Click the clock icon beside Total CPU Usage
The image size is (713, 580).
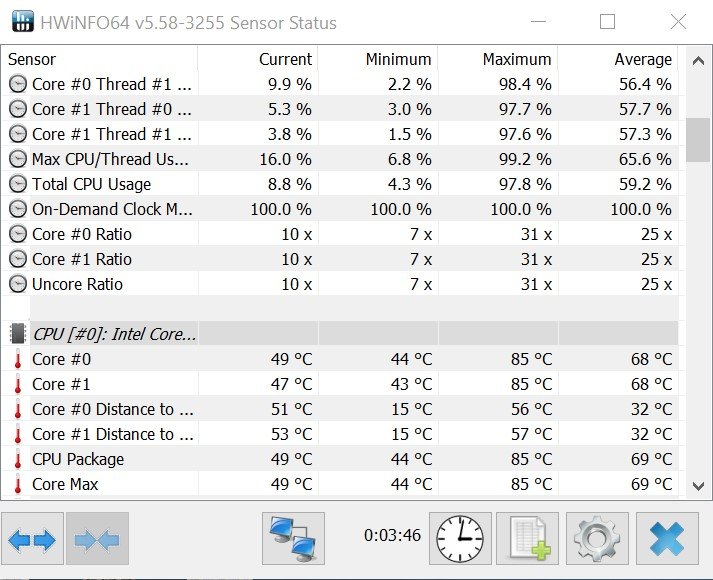[18, 184]
